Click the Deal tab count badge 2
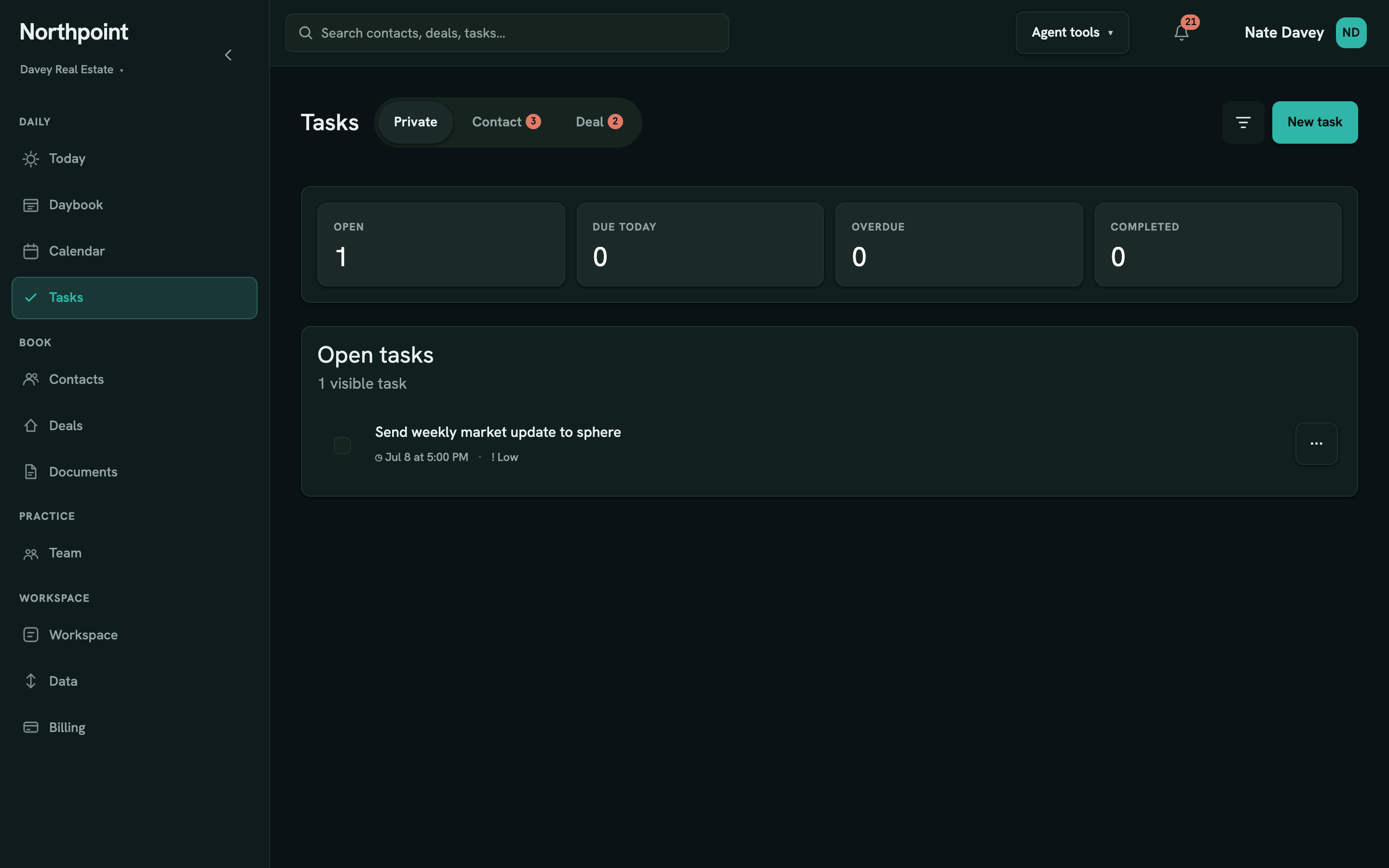 (x=615, y=122)
